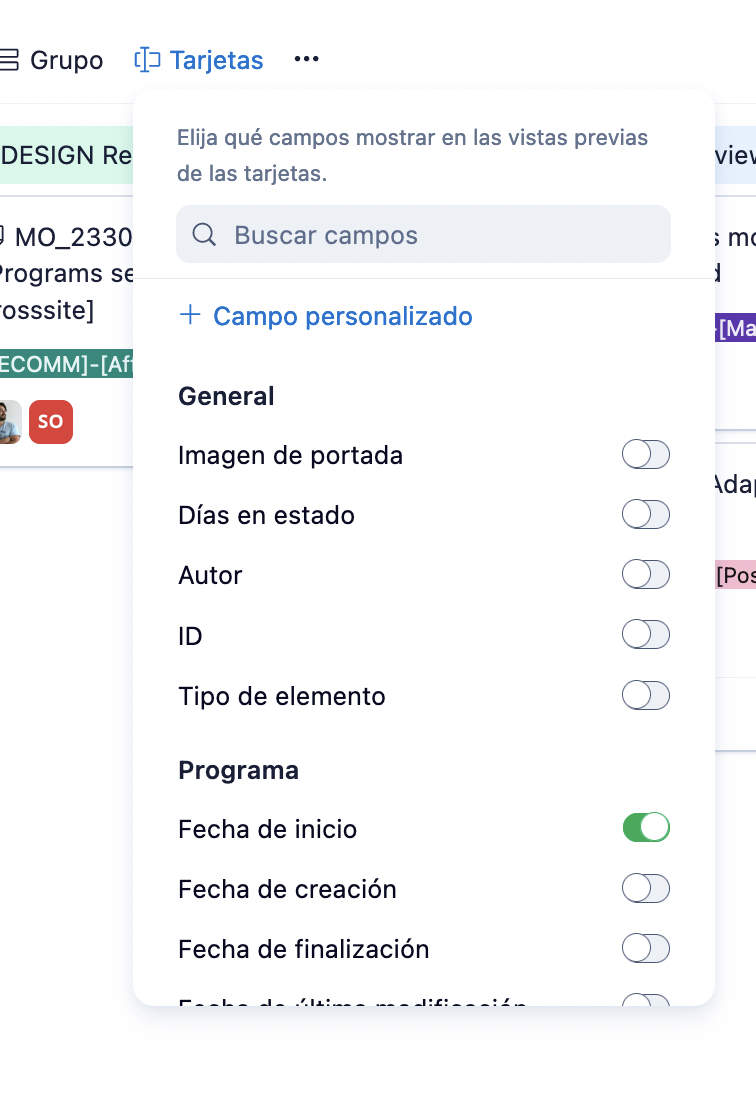The height and width of the screenshot is (1094, 756).
Task: Click the red SO avatar badge
Action: pyautogui.click(x=50, y=422)
